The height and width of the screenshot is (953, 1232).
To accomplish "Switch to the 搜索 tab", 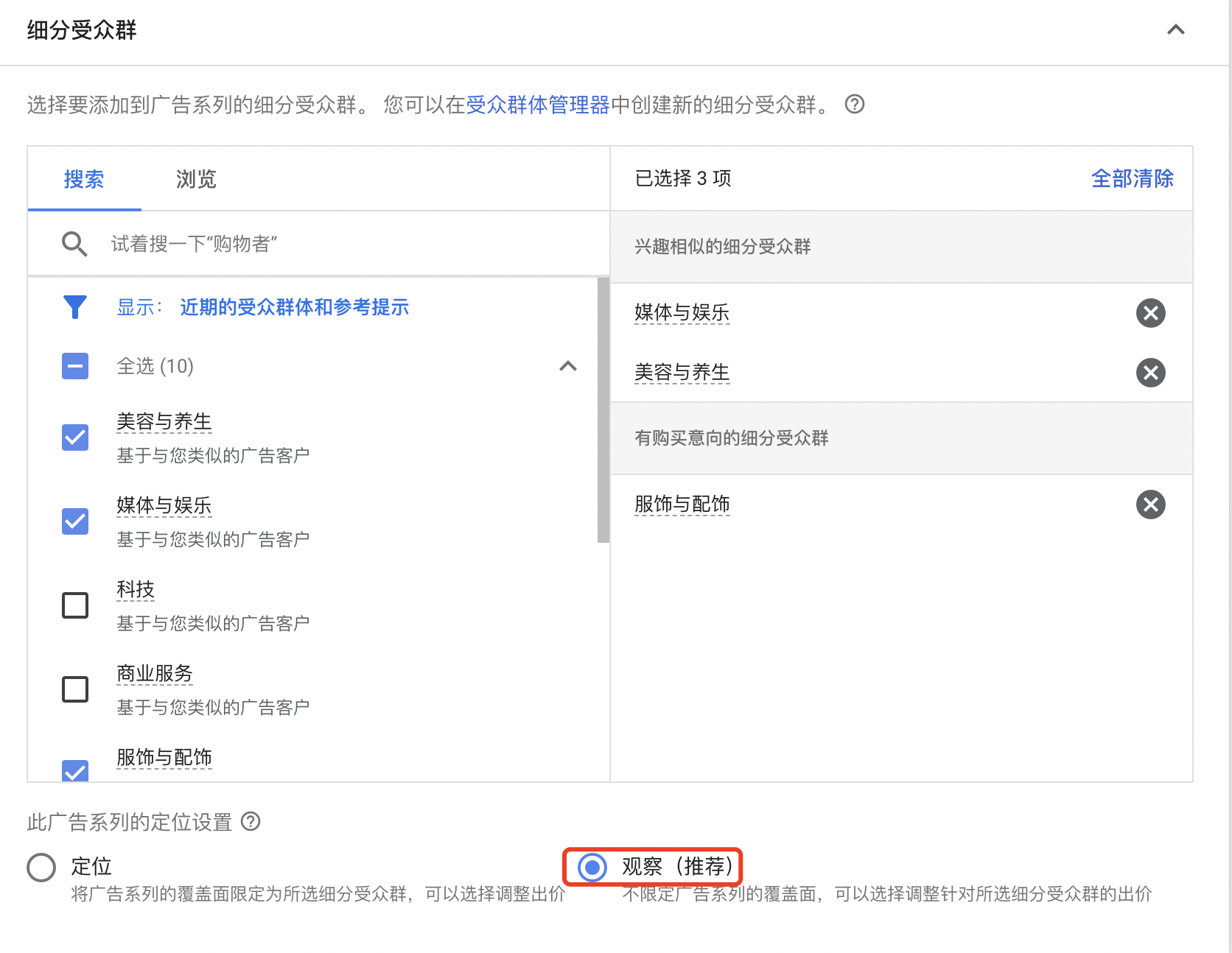I will (84, 179).
